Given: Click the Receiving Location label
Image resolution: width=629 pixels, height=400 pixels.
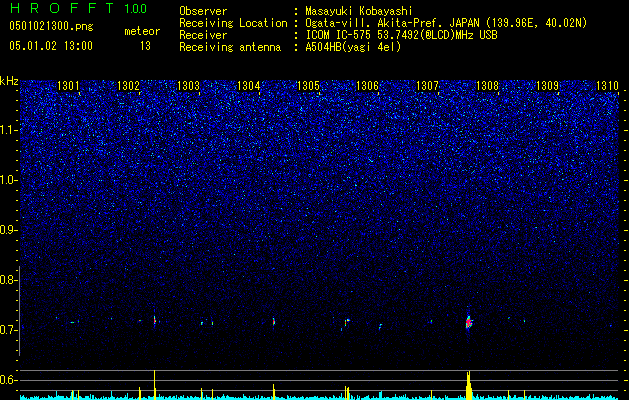Looking at the screenshot, I should click(233, 23).
